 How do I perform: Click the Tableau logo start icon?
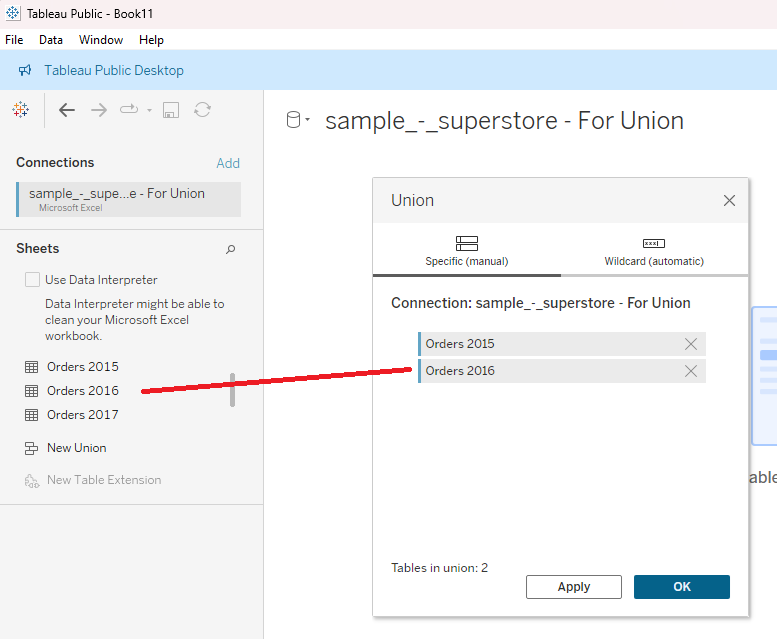[20, 110]
